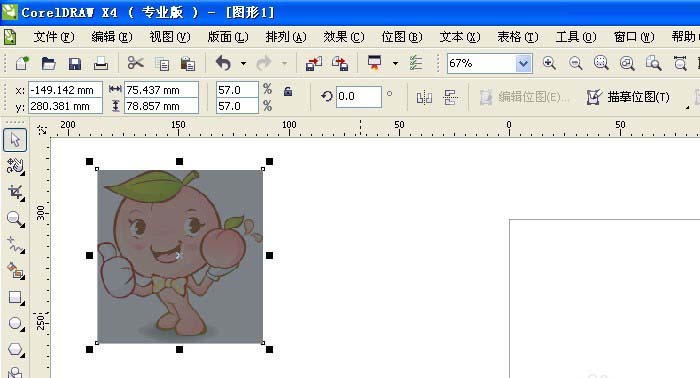Open the 窗口(W) menu
This screenshot has width=700, height=378.
coord(634,37)
